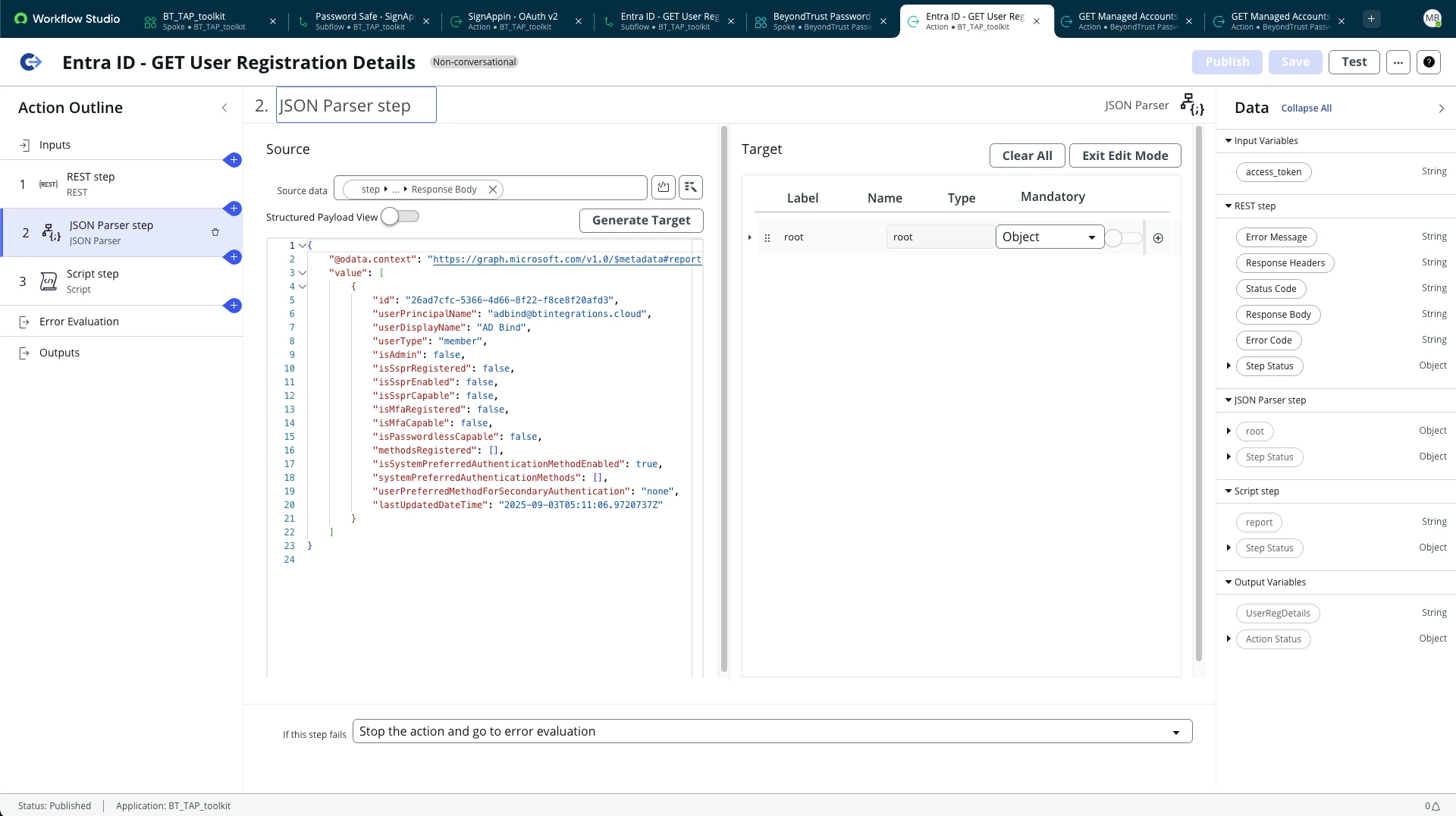Add a step between REST and JSON Parser
The image size is (1456, 816).
point(234,209)
